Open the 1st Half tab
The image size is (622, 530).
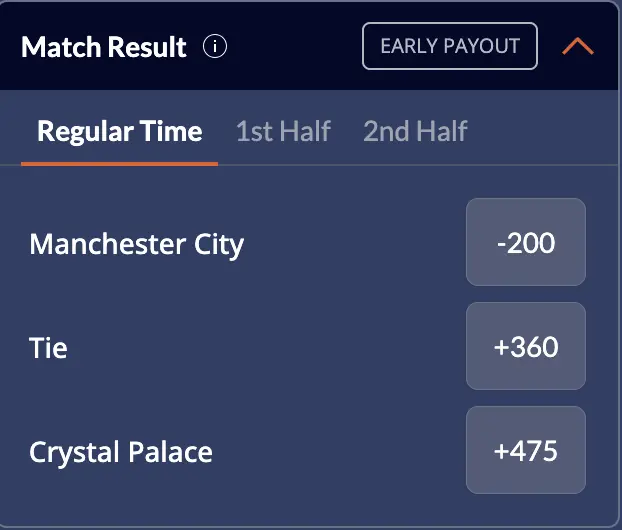[283, 131]
